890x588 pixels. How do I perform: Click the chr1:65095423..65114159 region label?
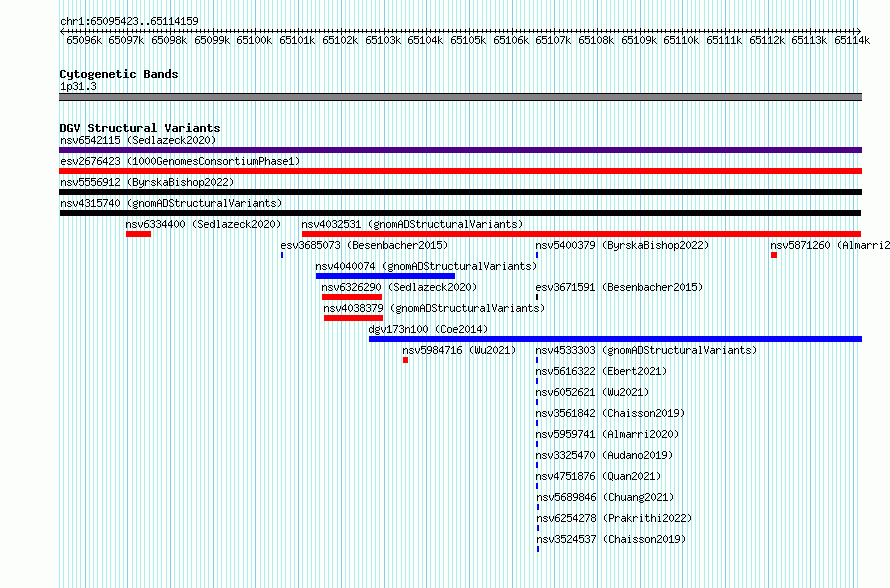tap(129, 22)
